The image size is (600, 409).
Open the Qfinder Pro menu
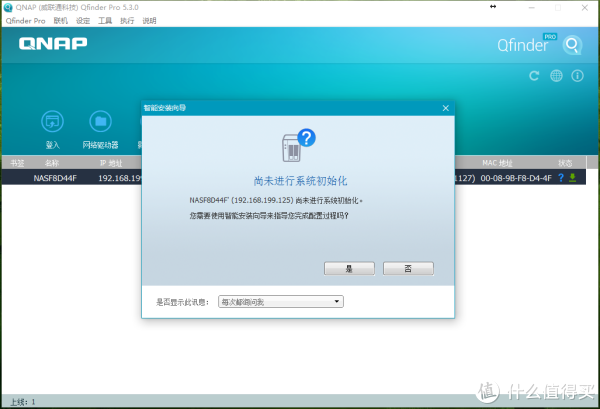26,20
